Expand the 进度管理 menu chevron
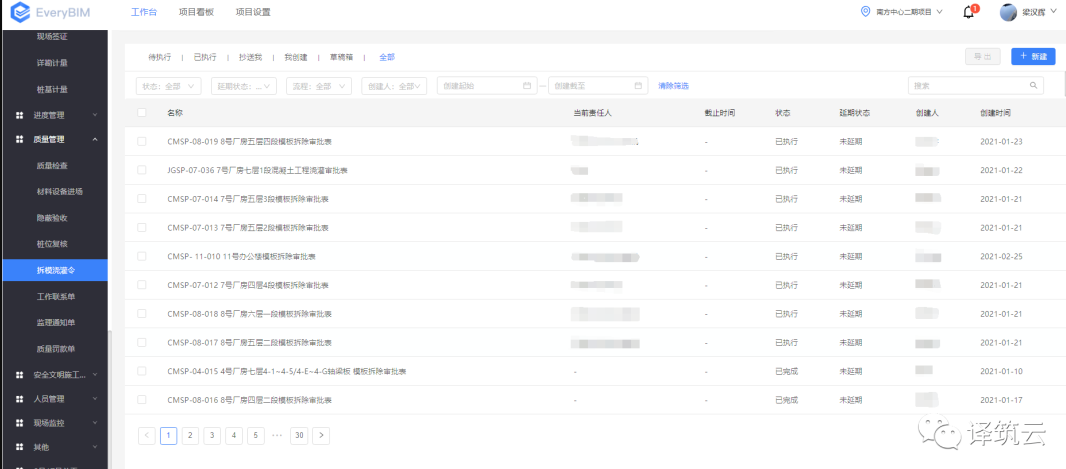 (x=94, y=116)
